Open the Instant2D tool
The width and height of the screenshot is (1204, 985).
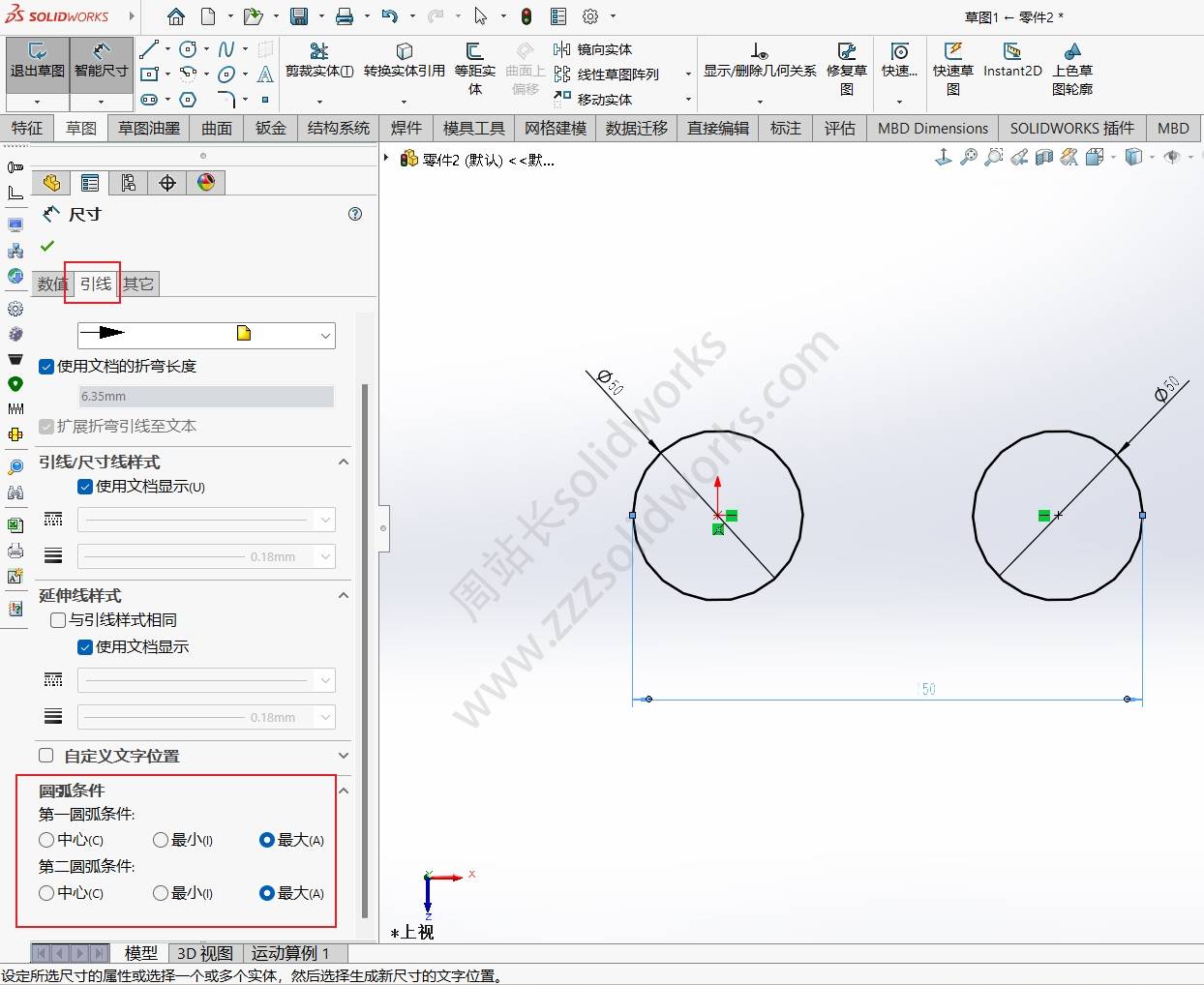pyautogui.click(x=1011, y=60)
